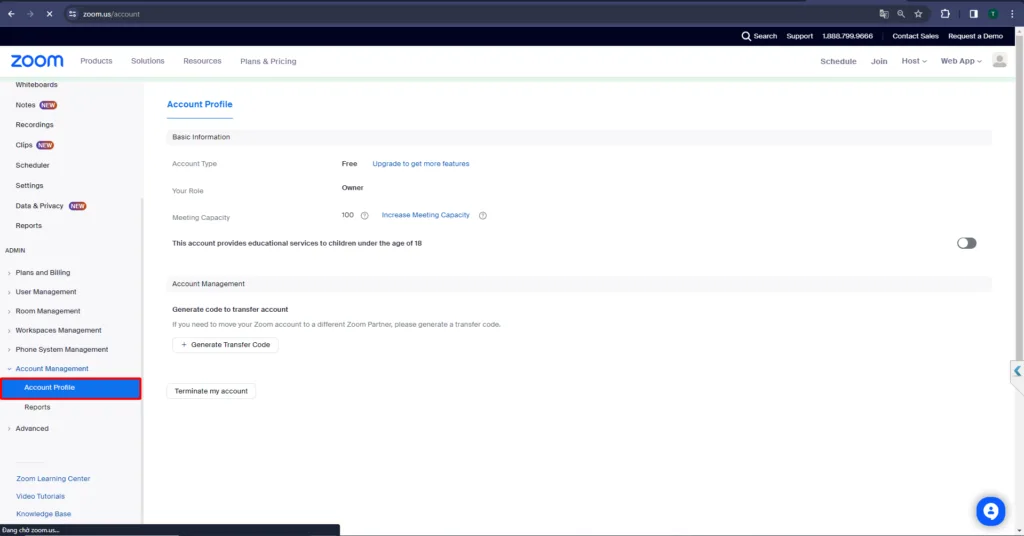Expand the User Management section
Viewport: 1024px width, 536px height.
[x=46, y=292]
